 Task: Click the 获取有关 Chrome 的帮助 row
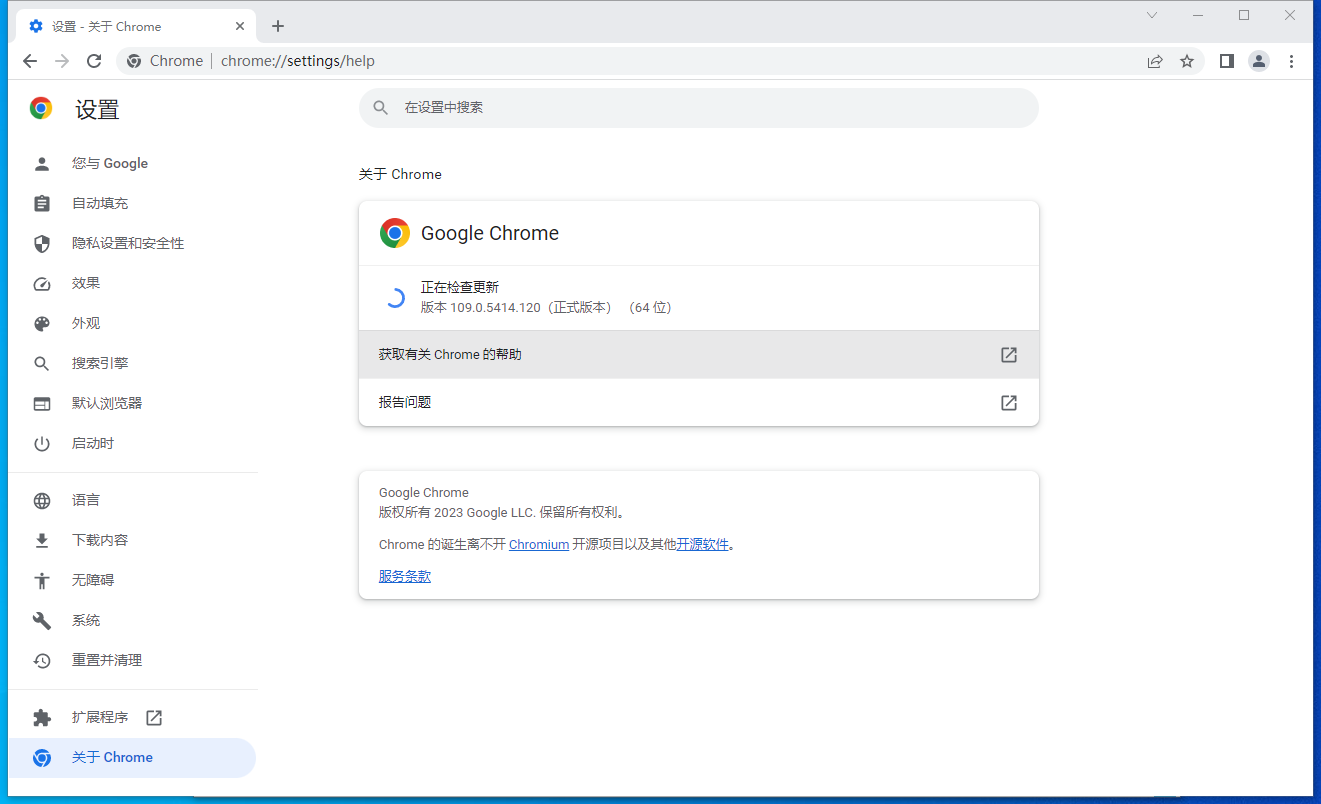699,354
